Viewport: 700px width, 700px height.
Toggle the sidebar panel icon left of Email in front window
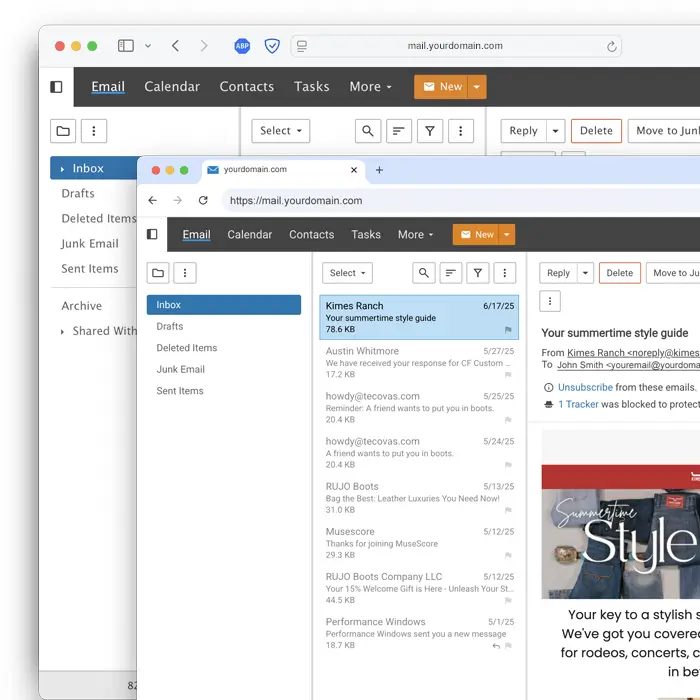pos(152,235)
